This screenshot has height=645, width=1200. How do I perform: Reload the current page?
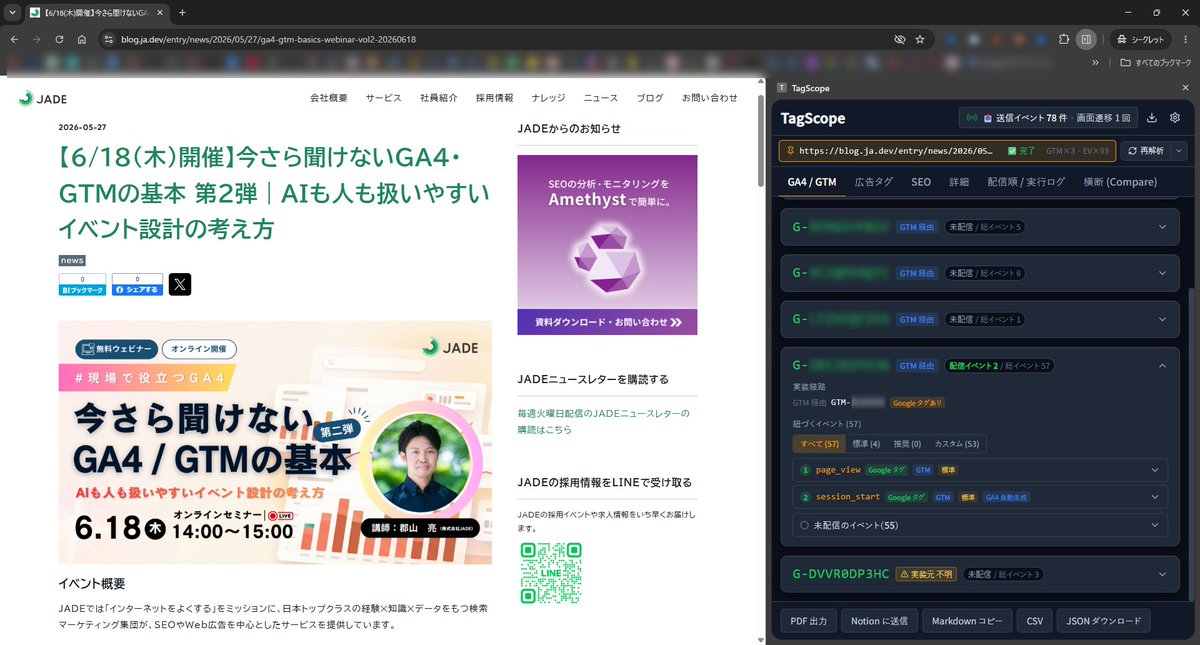pyautogui.click(x=60, y=39)
